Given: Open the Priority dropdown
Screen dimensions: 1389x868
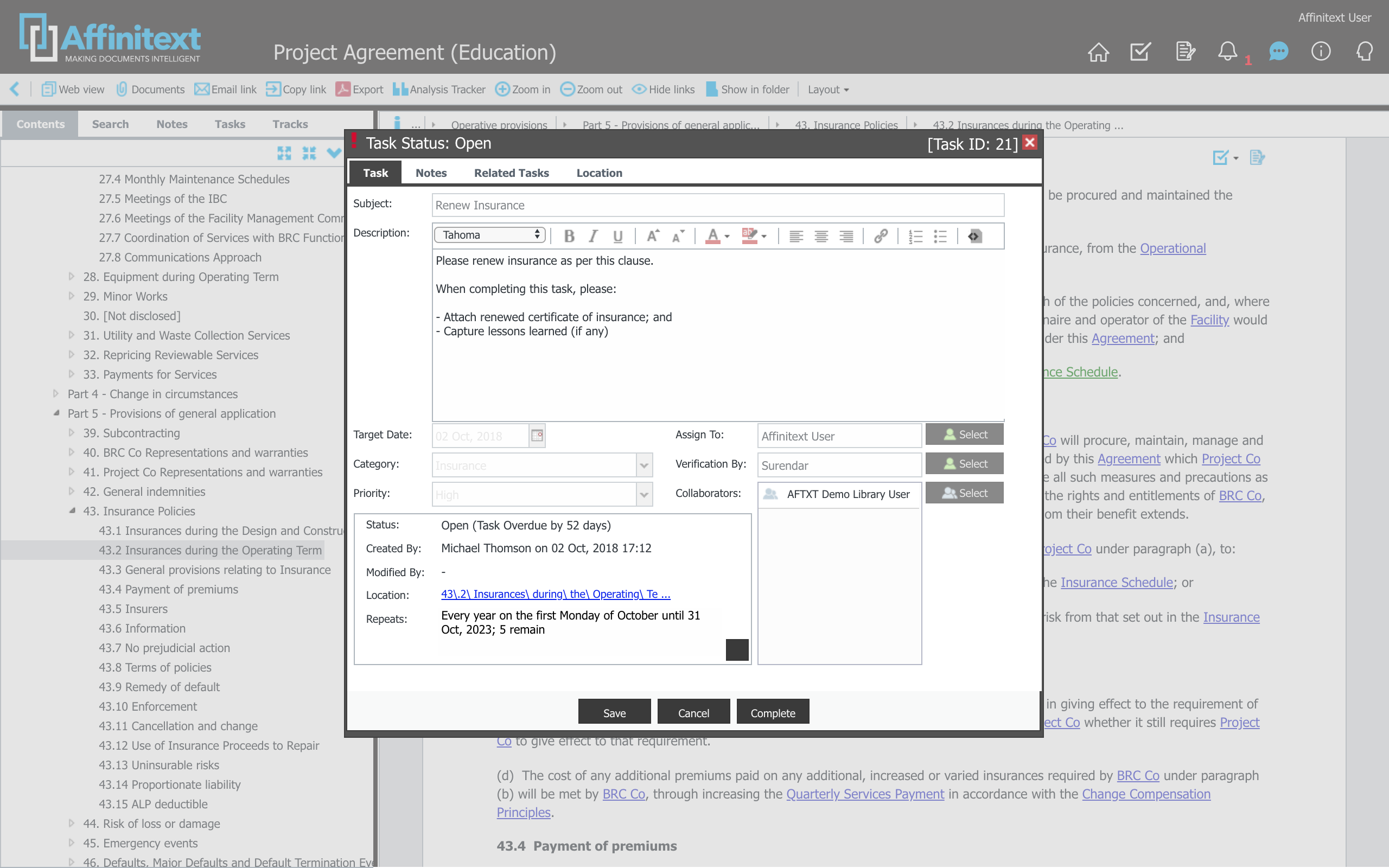Looking at the screenshot, I should click(x=644, y=494).
